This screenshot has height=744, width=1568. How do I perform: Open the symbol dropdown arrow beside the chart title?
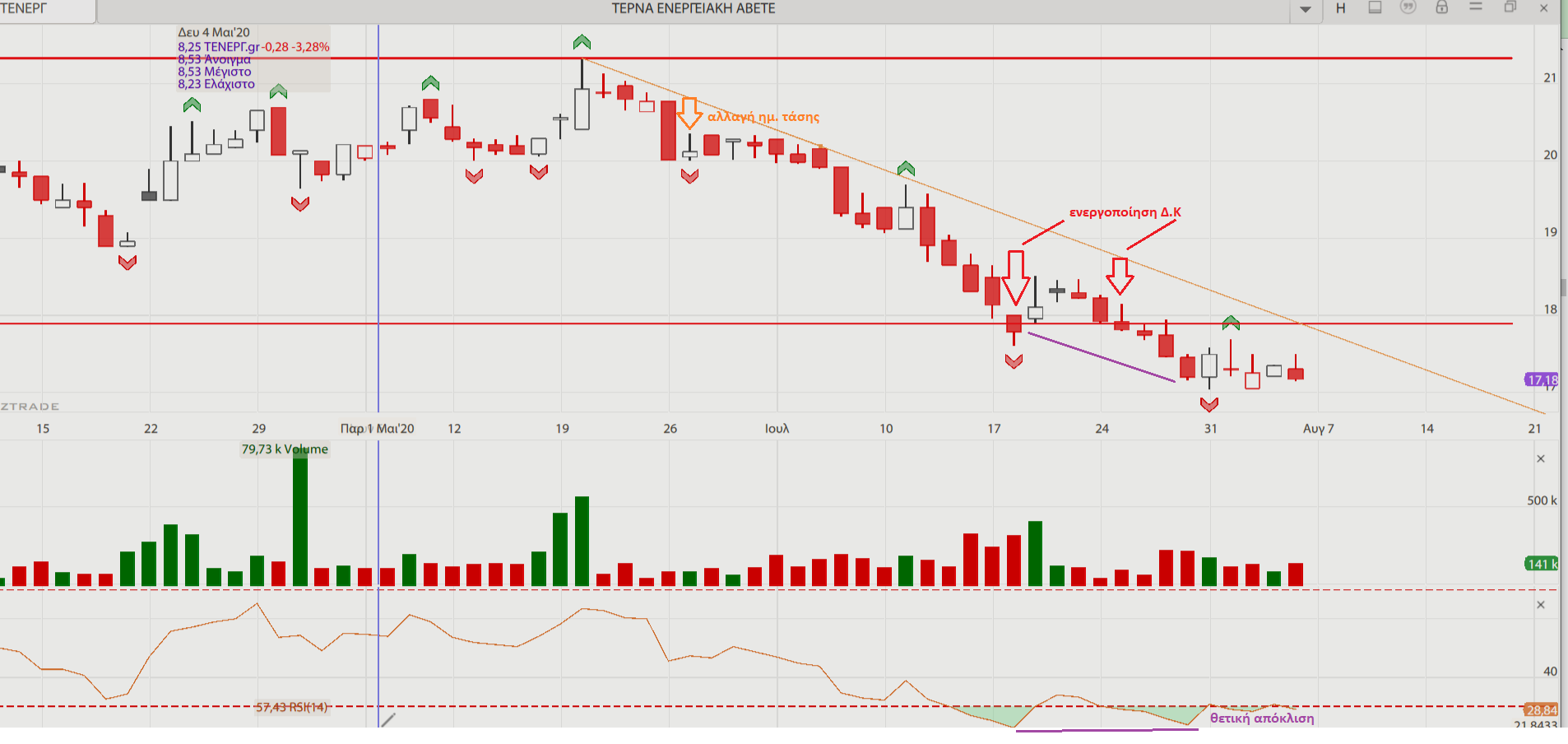1306,9
